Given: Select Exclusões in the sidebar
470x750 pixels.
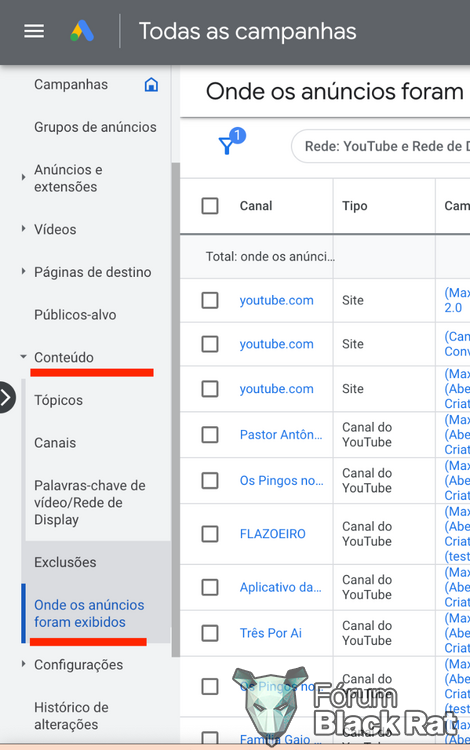Looking at the screenshot, I should pyautogui.click(x=65, y=562).
